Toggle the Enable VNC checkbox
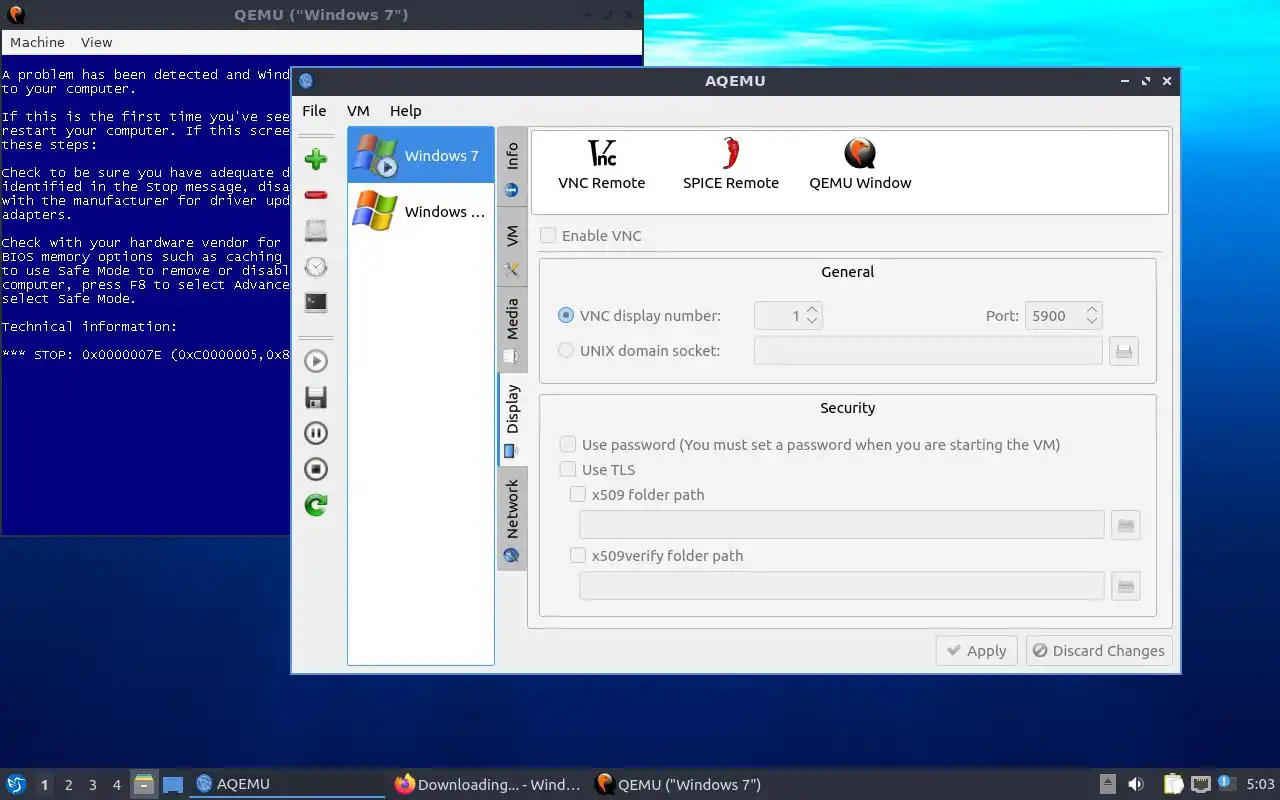The width and height of the screenshot is (1280, 800). [548, 236]
